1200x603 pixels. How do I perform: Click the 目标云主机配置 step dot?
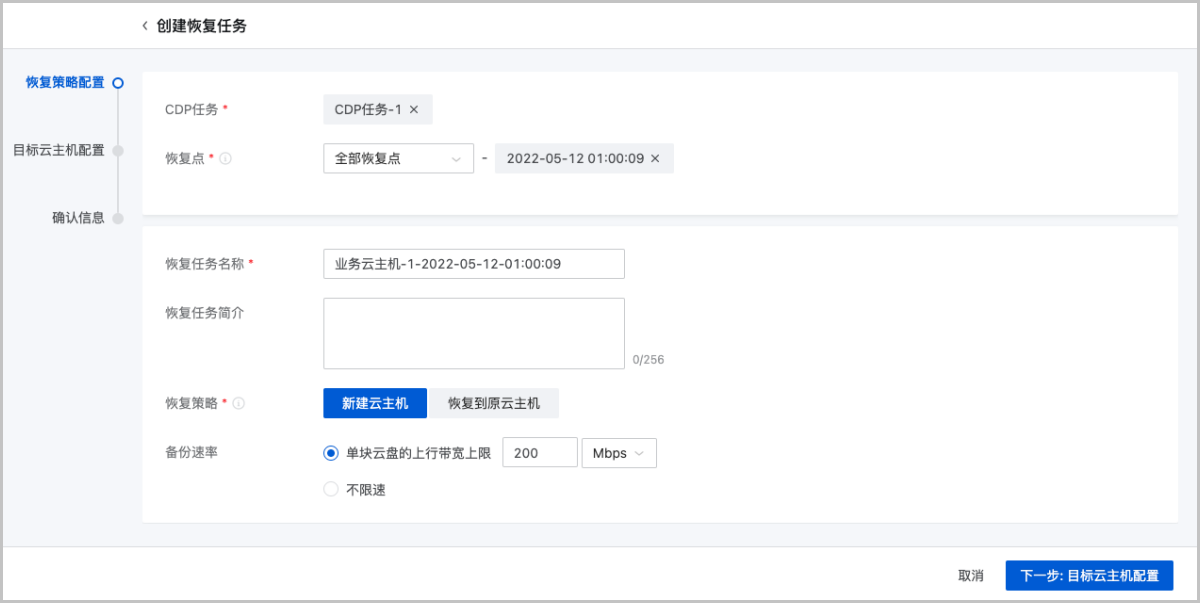point(118,151)
